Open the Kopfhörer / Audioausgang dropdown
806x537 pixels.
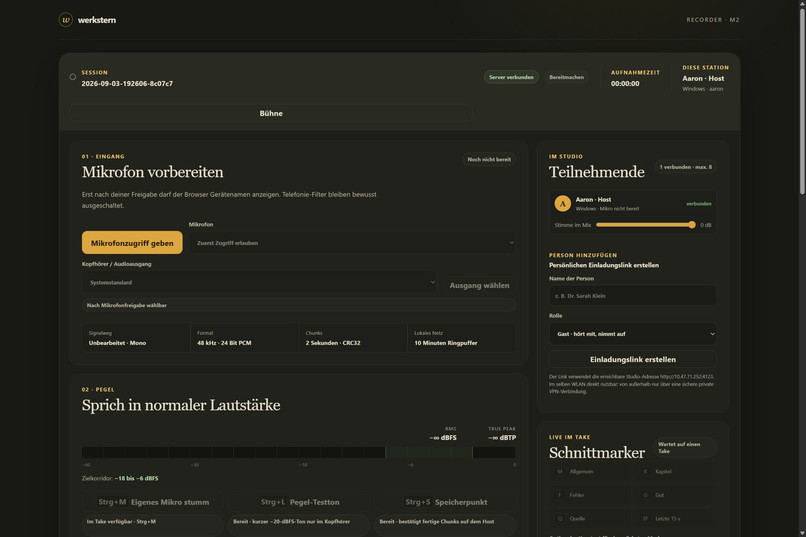(x=259, y=282)
